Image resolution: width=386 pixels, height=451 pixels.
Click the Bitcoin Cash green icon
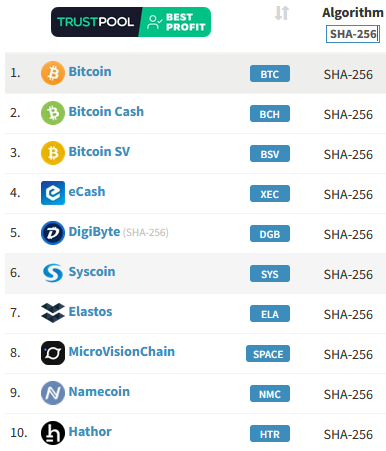(53, 113)
